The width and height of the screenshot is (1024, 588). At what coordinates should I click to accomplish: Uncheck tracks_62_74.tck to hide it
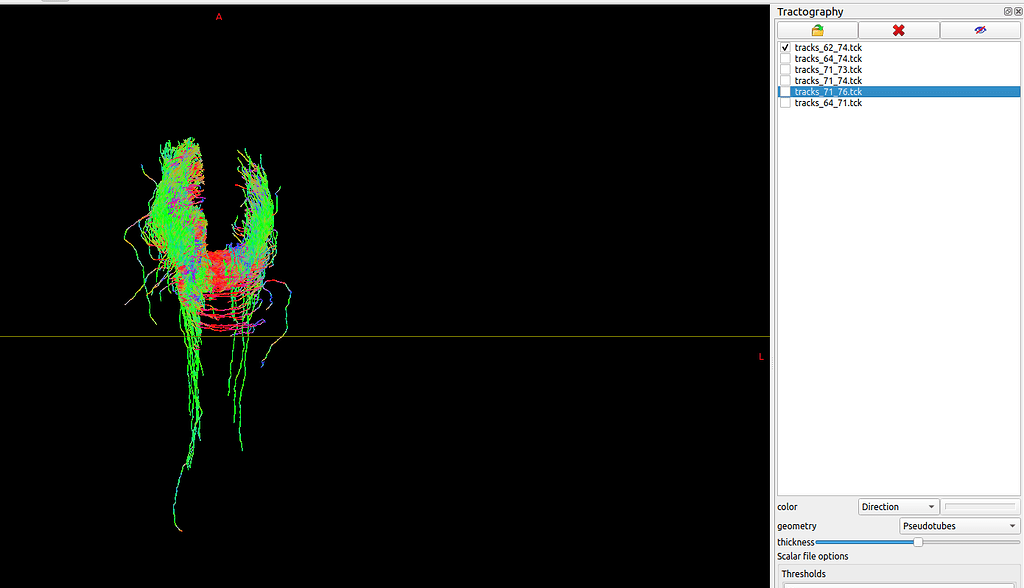(x=785, y=47)
